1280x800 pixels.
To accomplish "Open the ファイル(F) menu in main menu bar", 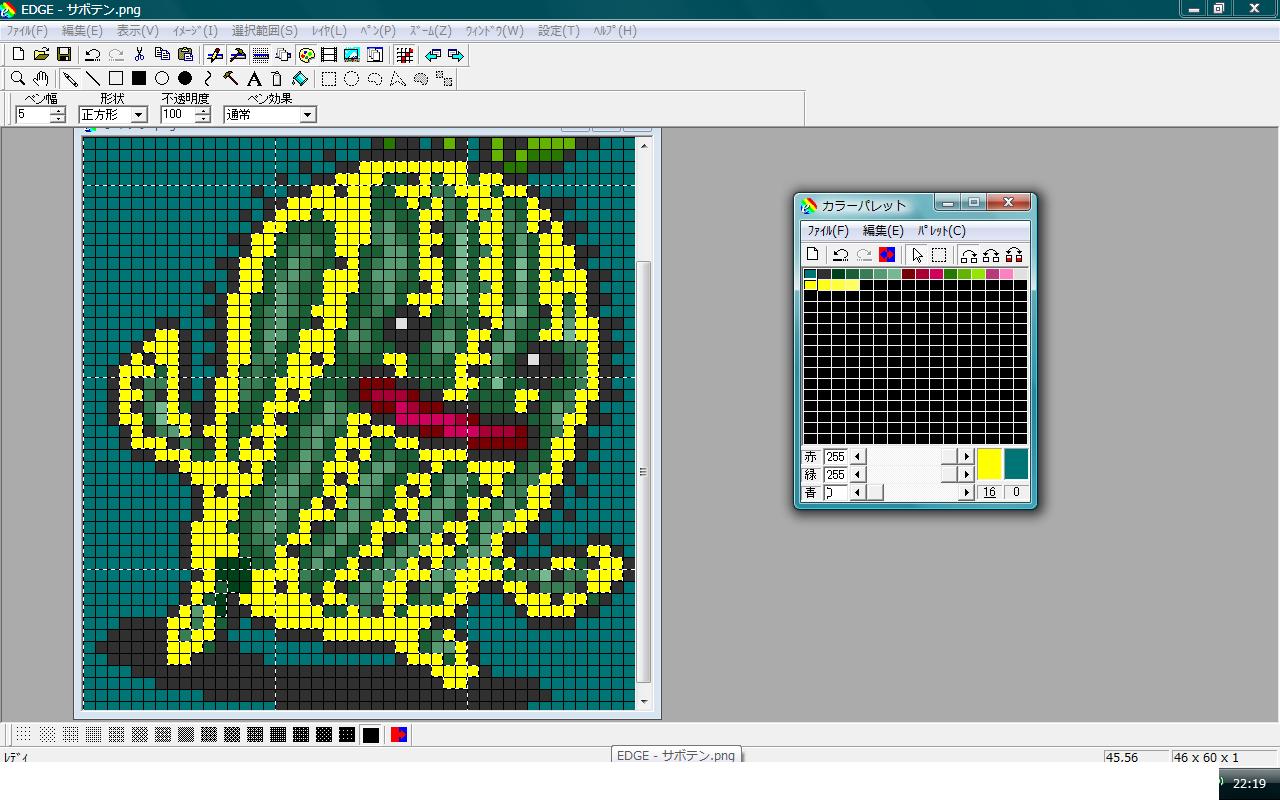I will pyautogui.click(x=27, y=30).
